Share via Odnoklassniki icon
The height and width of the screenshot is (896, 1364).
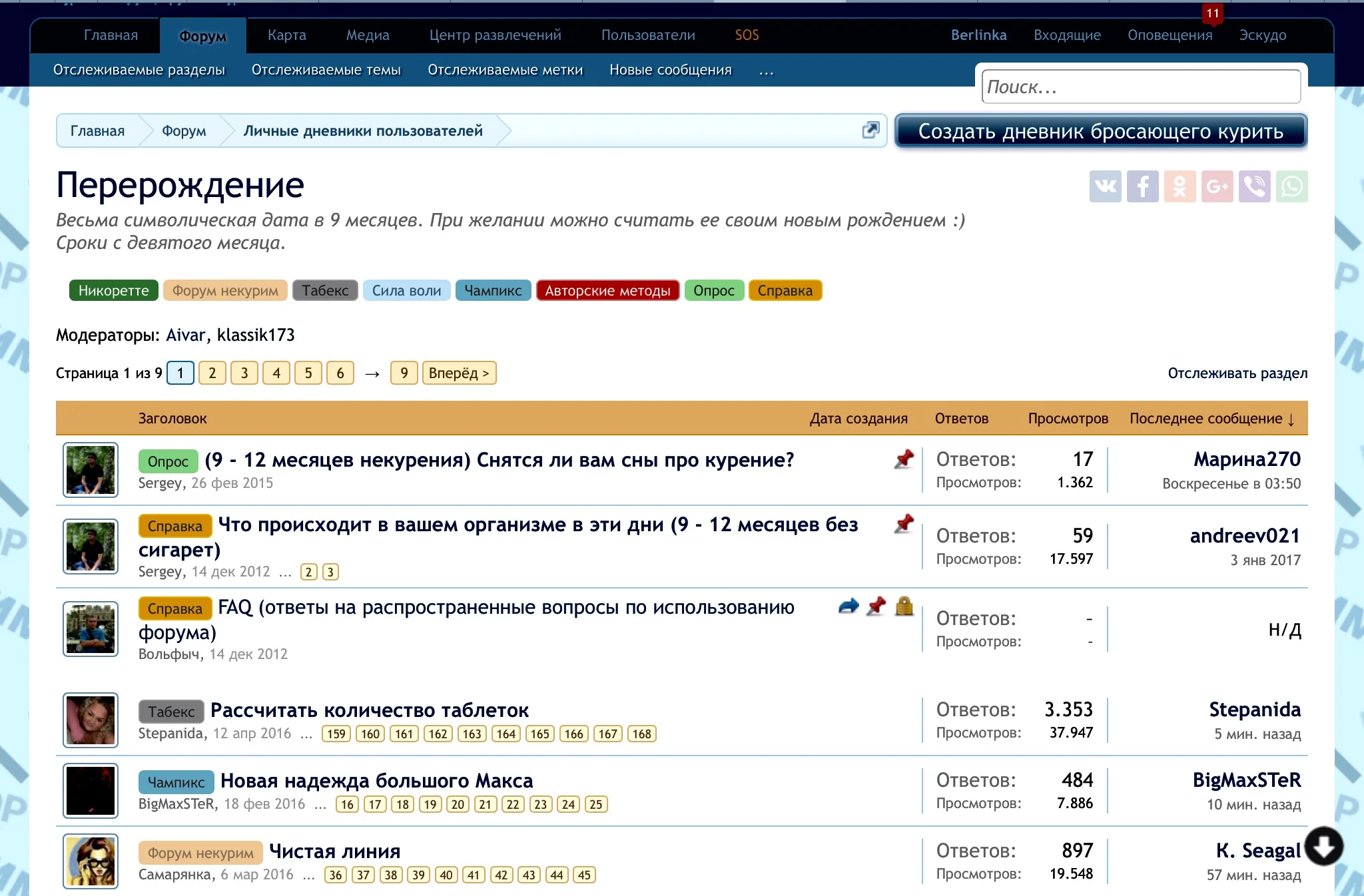point(1180,186)
